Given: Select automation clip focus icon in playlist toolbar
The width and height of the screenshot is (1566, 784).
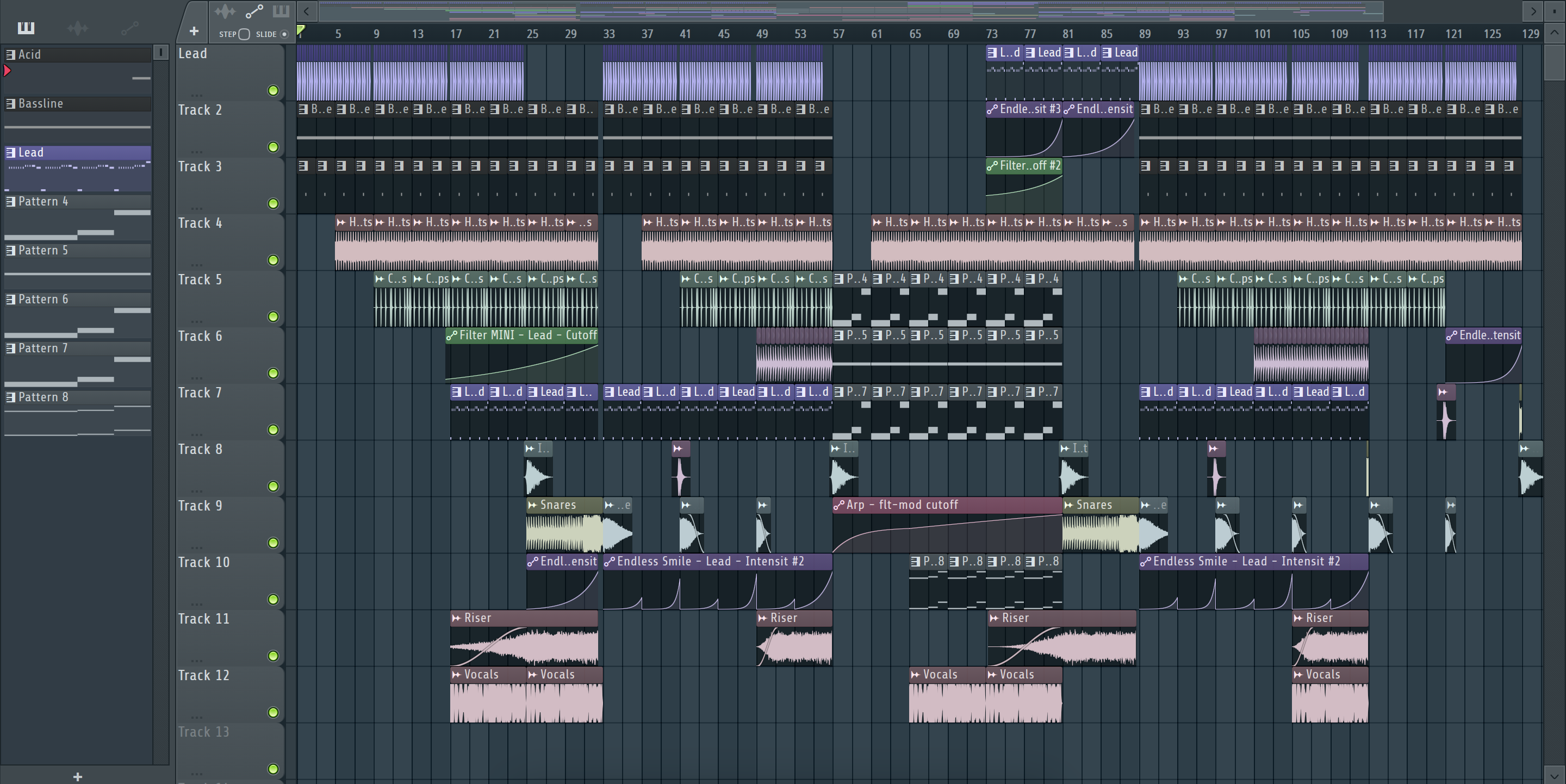Looking at the screenshot, I should (254, 11).
